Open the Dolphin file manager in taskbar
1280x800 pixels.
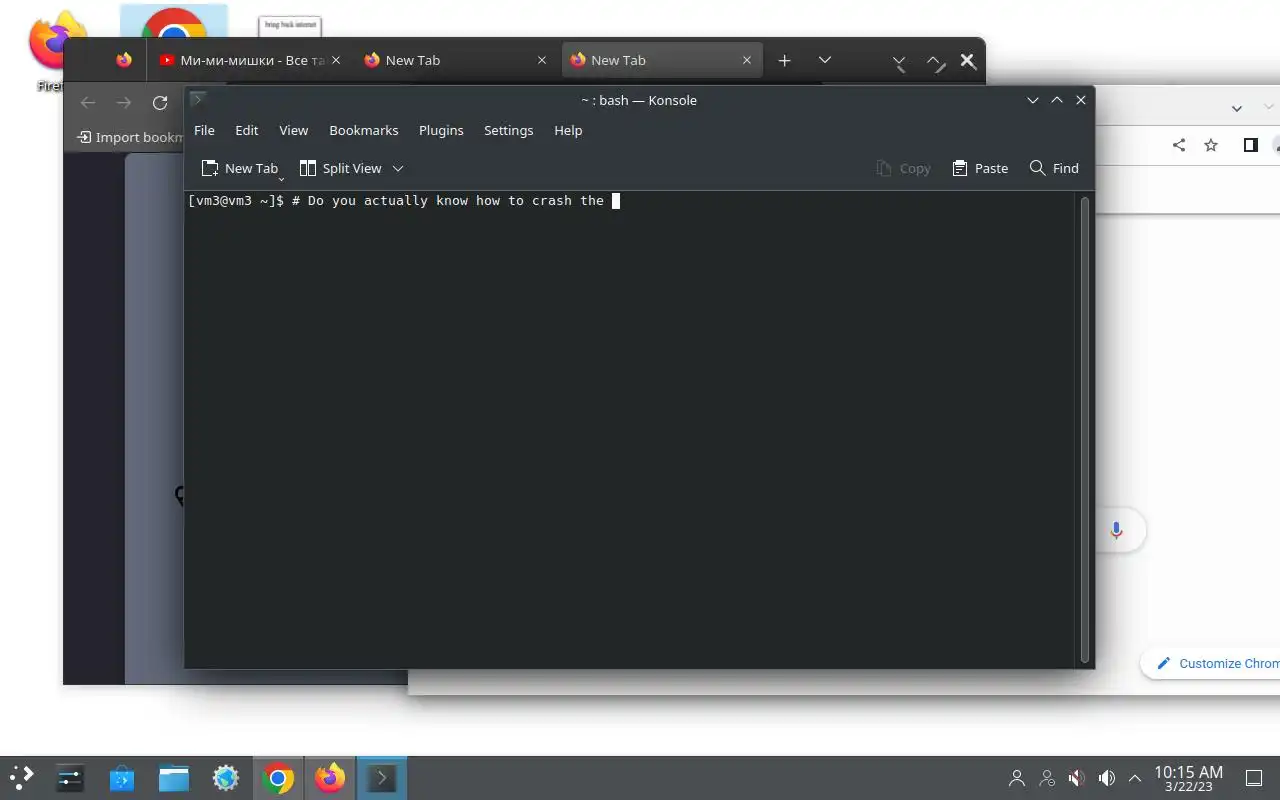coord(174,778)
